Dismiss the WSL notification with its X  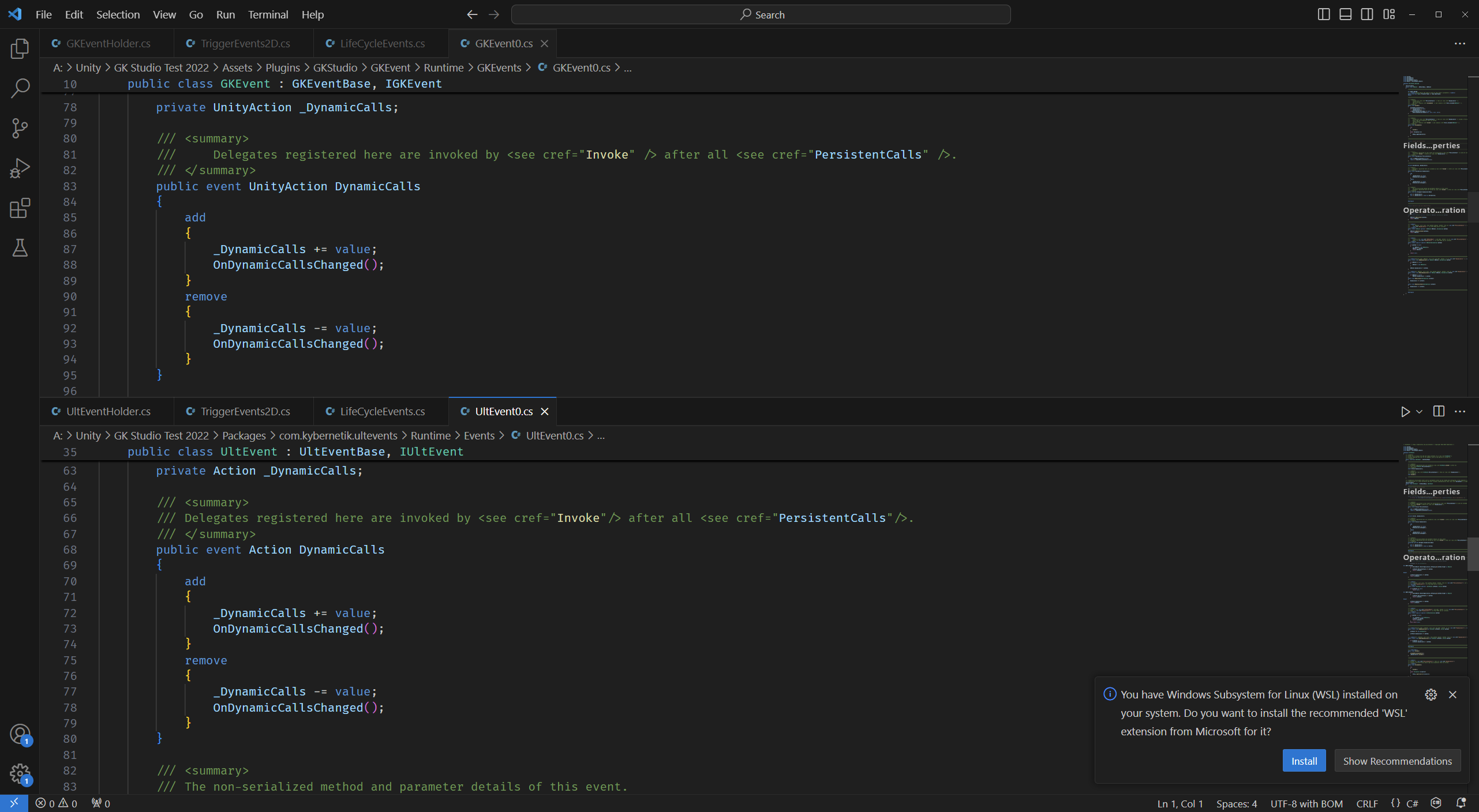click(1453, 694)
